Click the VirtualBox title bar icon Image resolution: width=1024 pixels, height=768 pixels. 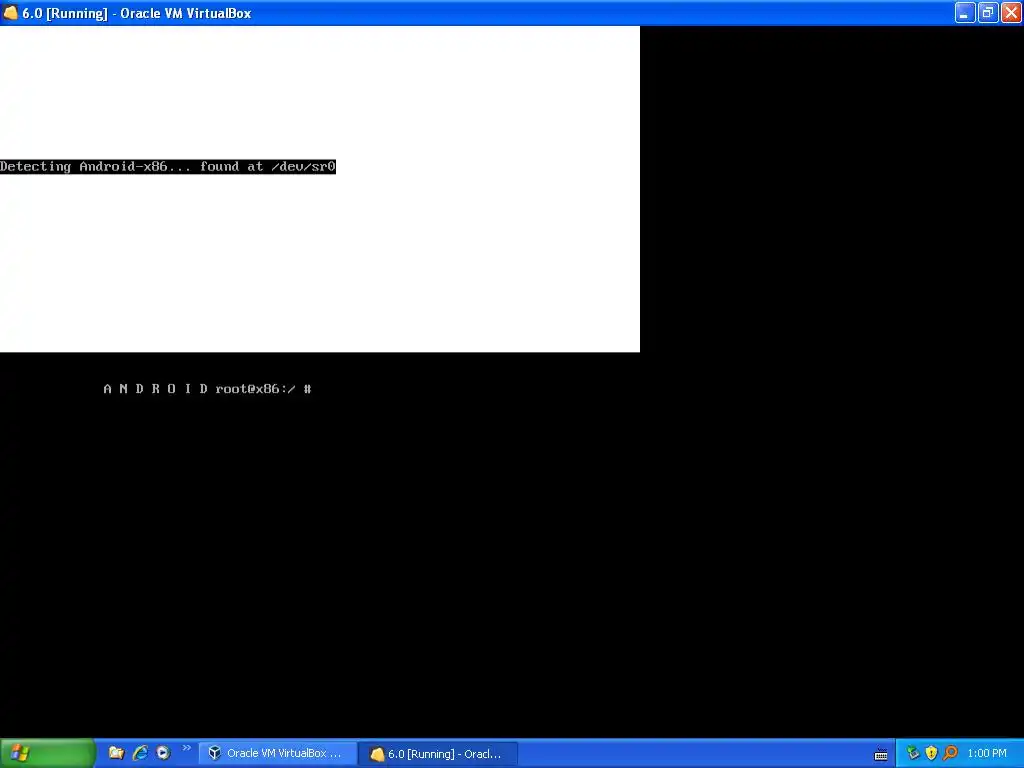pos(10,12)
